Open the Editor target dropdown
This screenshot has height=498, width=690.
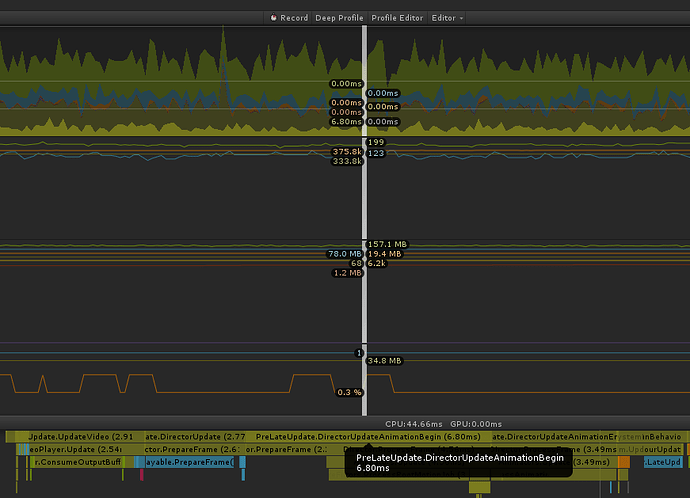[x=447, y=18]
